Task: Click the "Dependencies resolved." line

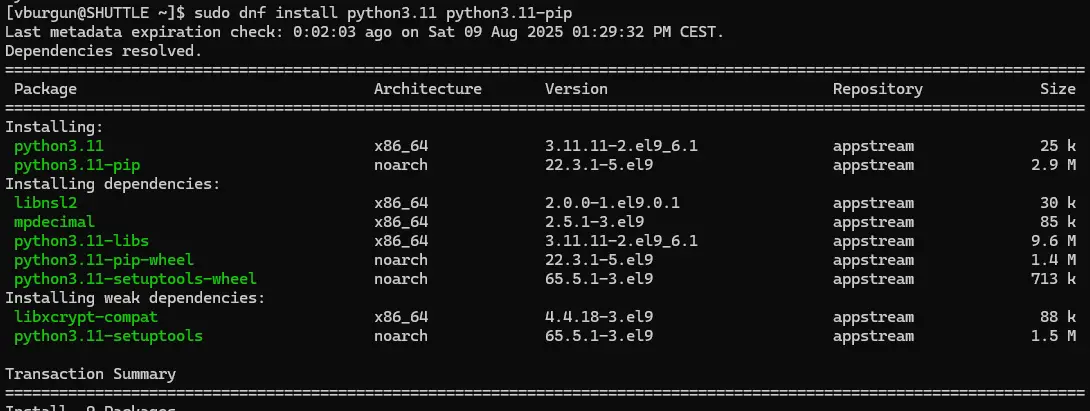Action: pyautogui.click(x=103, y=51)
